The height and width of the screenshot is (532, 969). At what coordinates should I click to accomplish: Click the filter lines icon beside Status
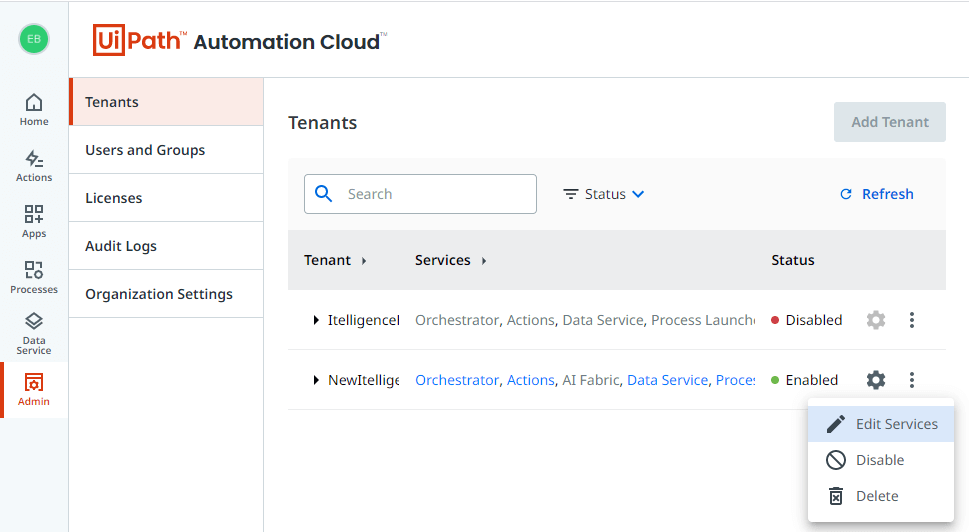(570, 194)
